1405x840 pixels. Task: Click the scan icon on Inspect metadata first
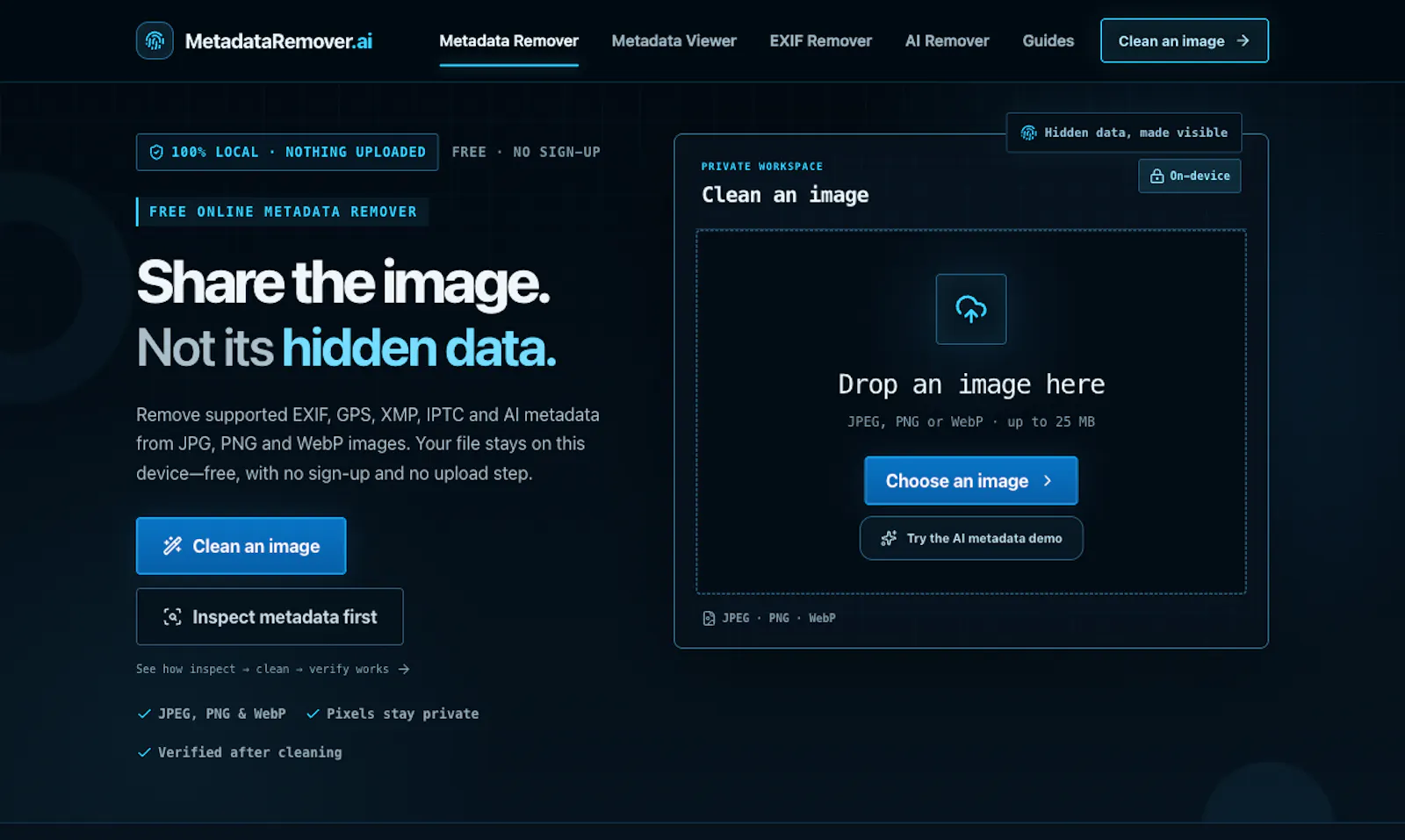click(172, 617)
